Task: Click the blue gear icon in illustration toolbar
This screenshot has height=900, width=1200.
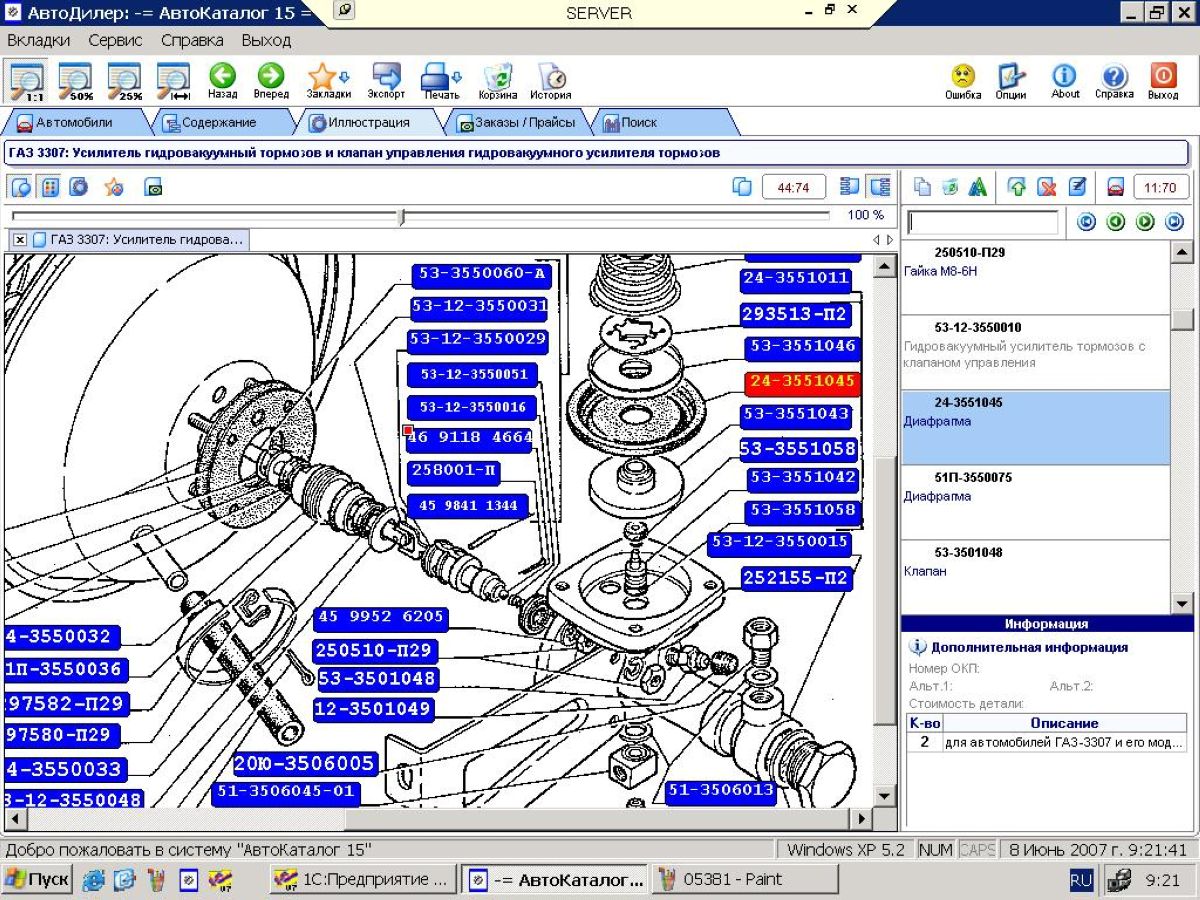Action: click(78, 187)
